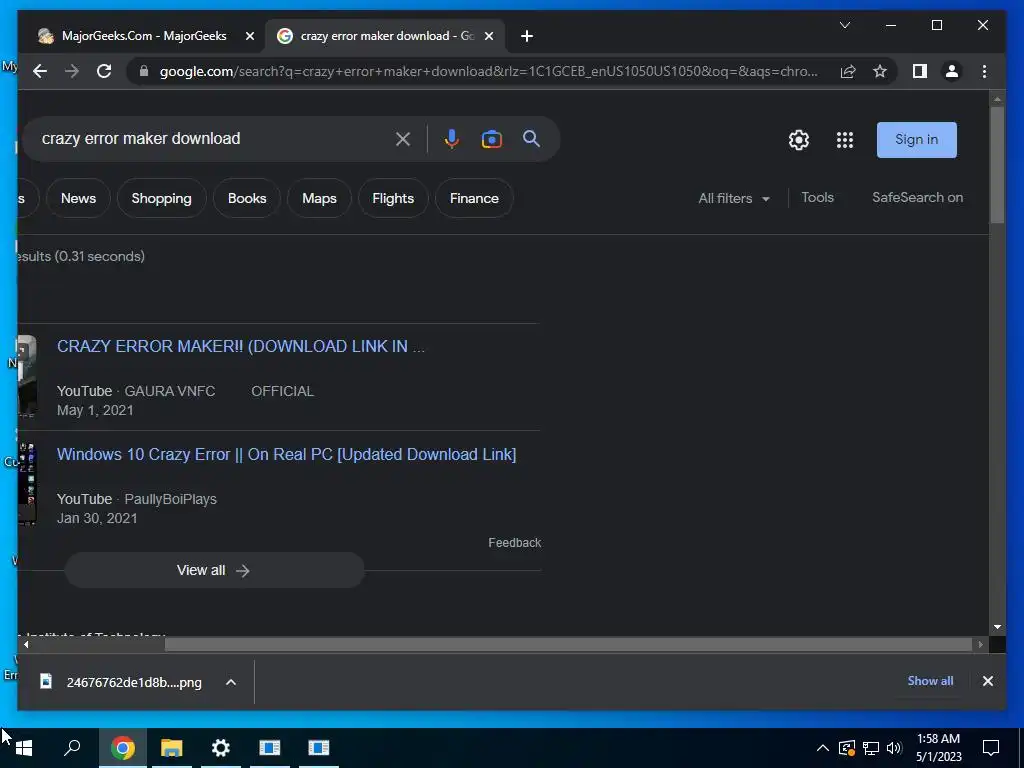
Task: Open volume control in system tray
Action: 894,748
